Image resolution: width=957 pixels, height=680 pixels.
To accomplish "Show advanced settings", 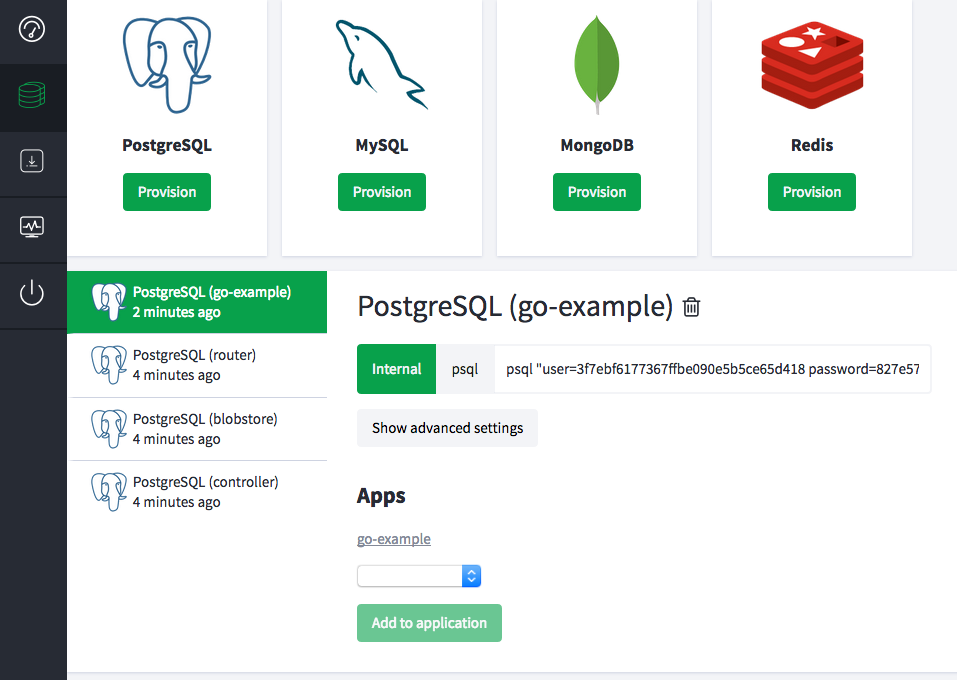I will [x=447, y=428].
